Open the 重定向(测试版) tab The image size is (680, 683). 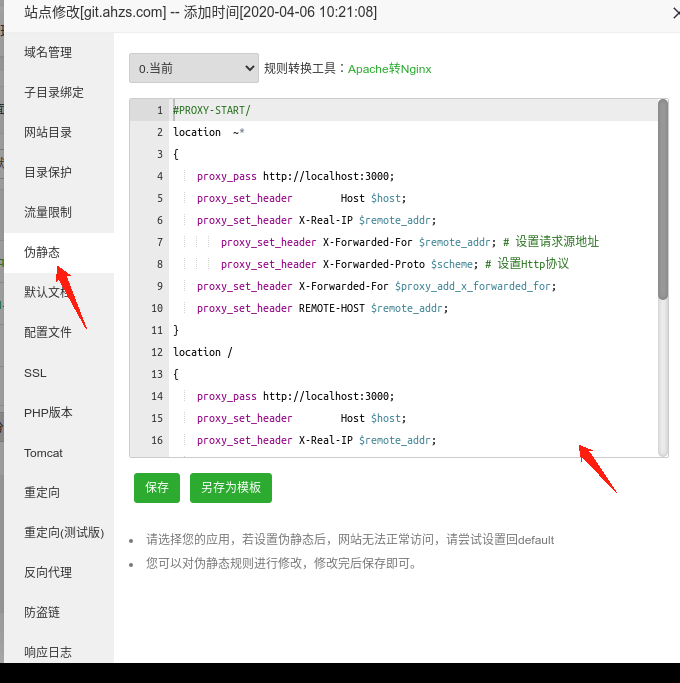[x=64, y=533]
